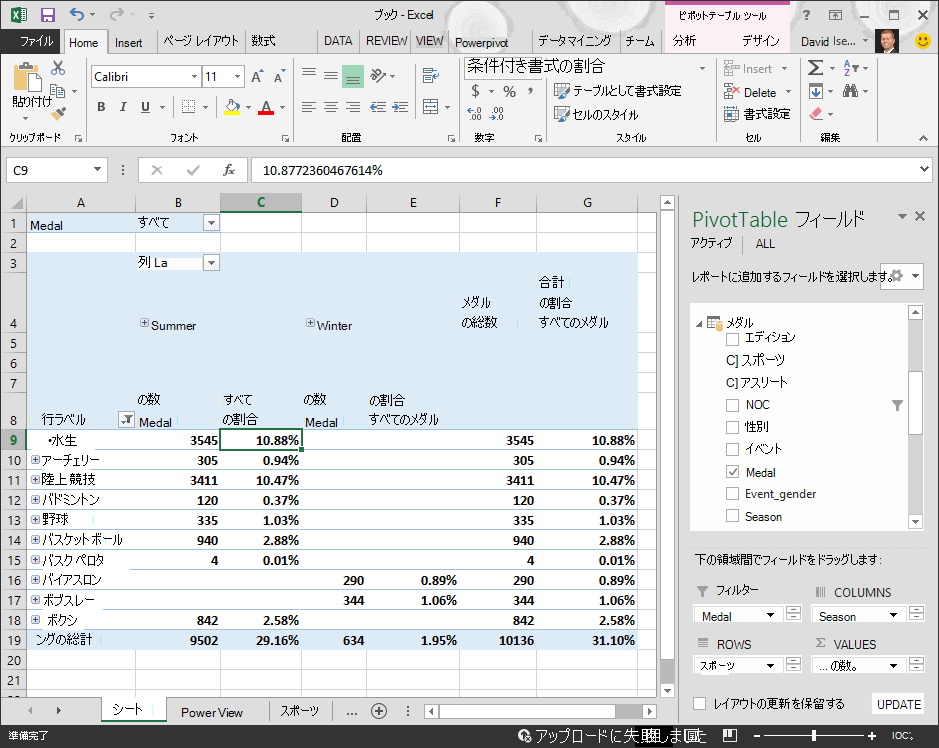Add a new sheet with plus icon
Image resolution: width=939 pixels, height=748 pixels.
coord(378,711)
